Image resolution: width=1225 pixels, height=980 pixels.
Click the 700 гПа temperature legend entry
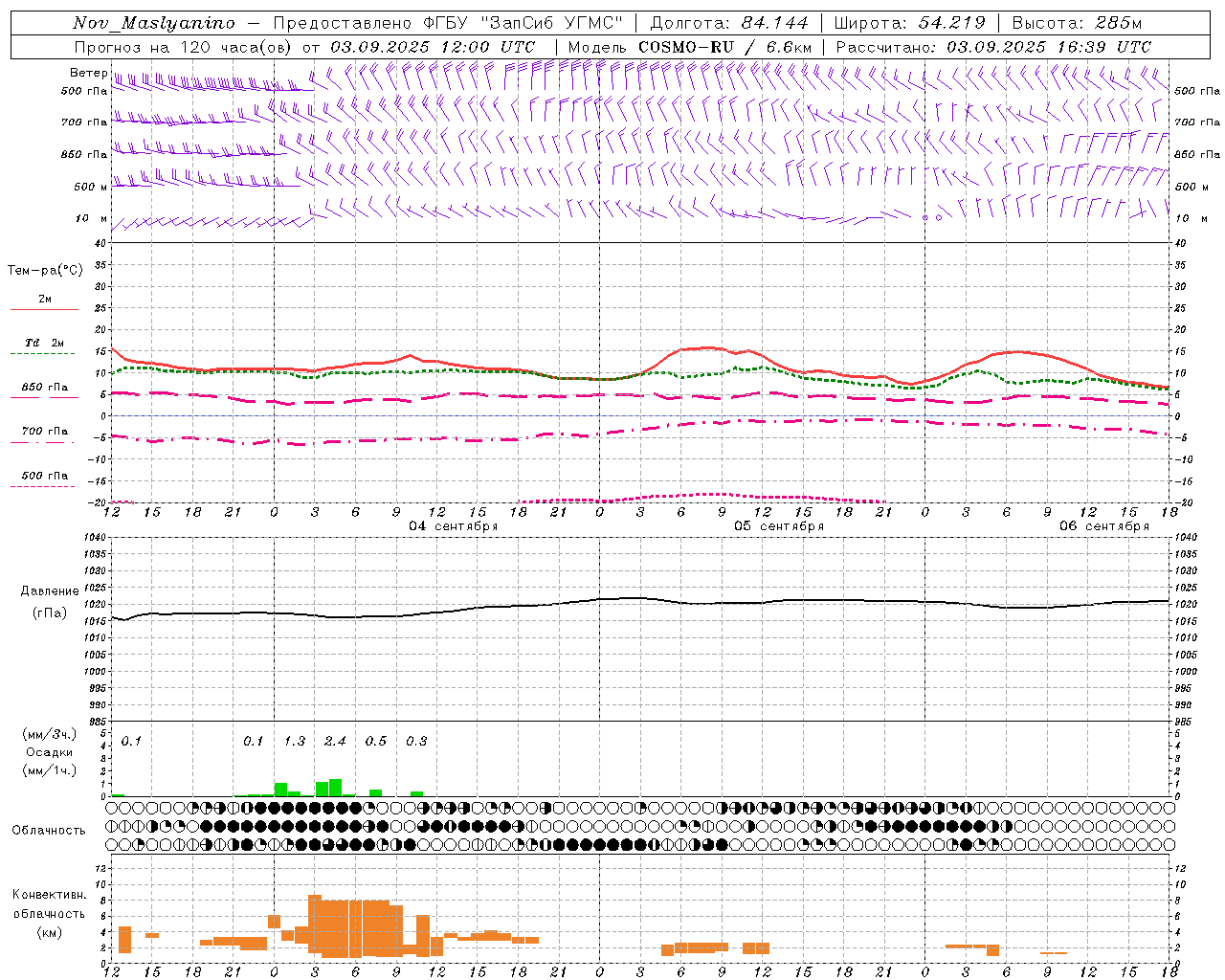(x=45, y=431)
